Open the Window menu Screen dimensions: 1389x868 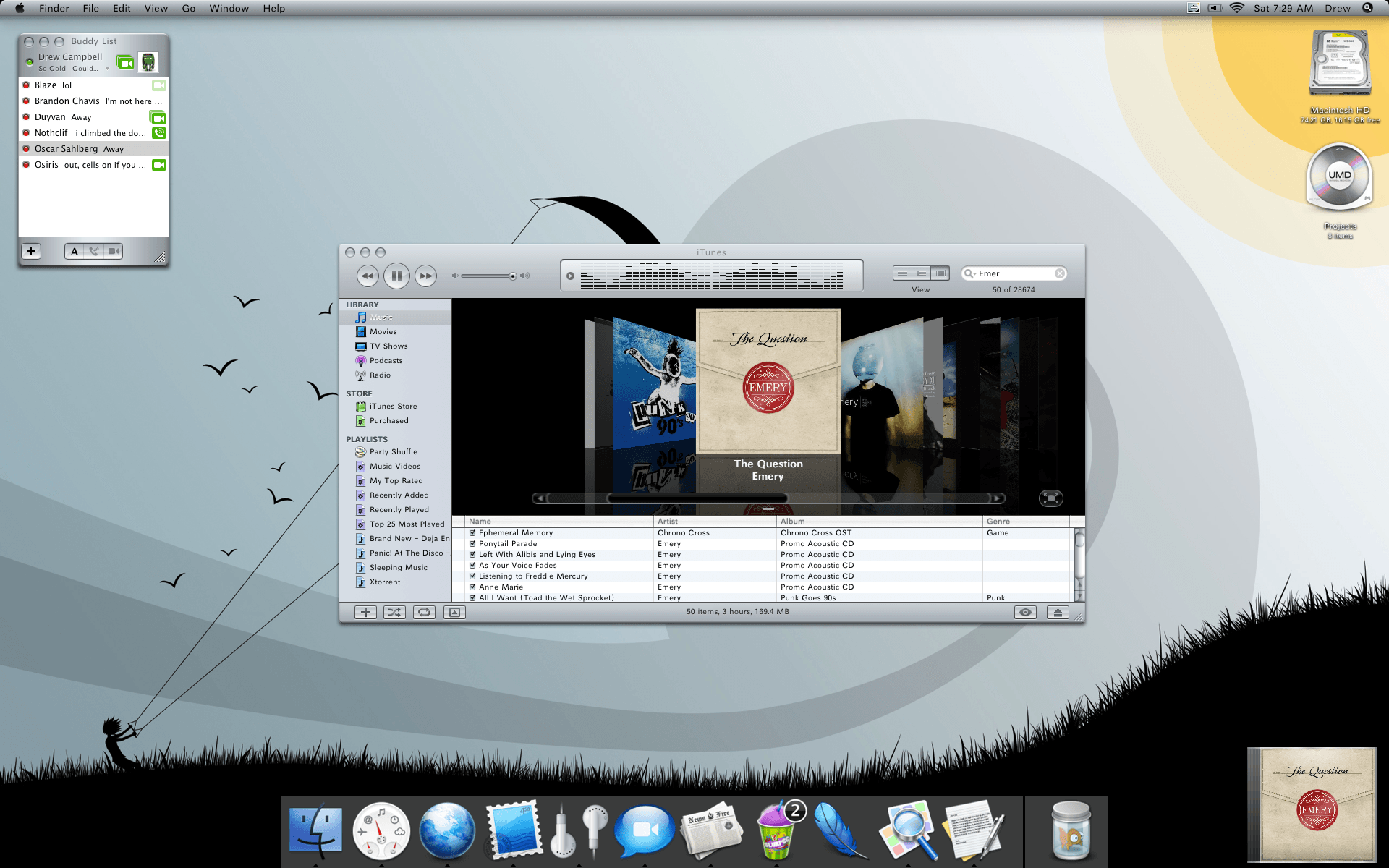[229, 8]
